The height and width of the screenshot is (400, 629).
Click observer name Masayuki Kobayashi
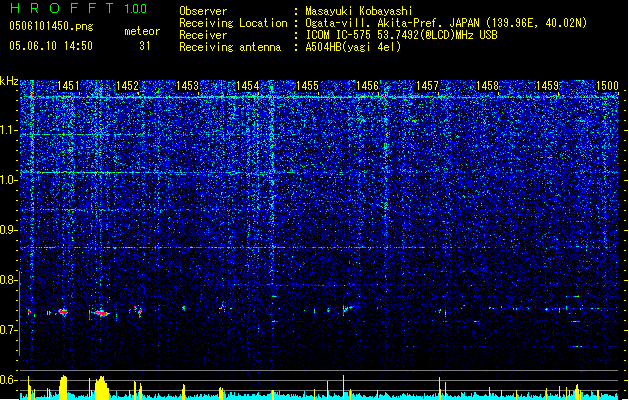[359, 11]
